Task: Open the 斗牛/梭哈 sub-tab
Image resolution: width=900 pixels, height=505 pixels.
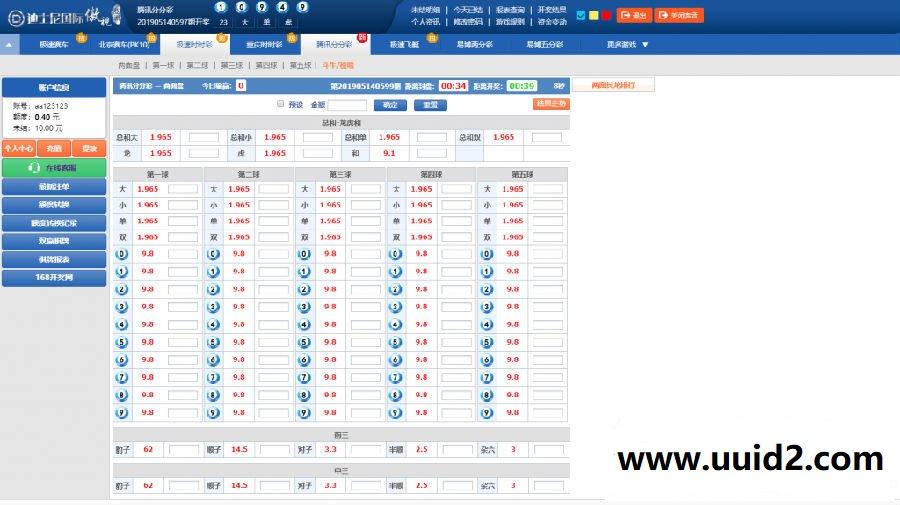Action: point(338,65)
